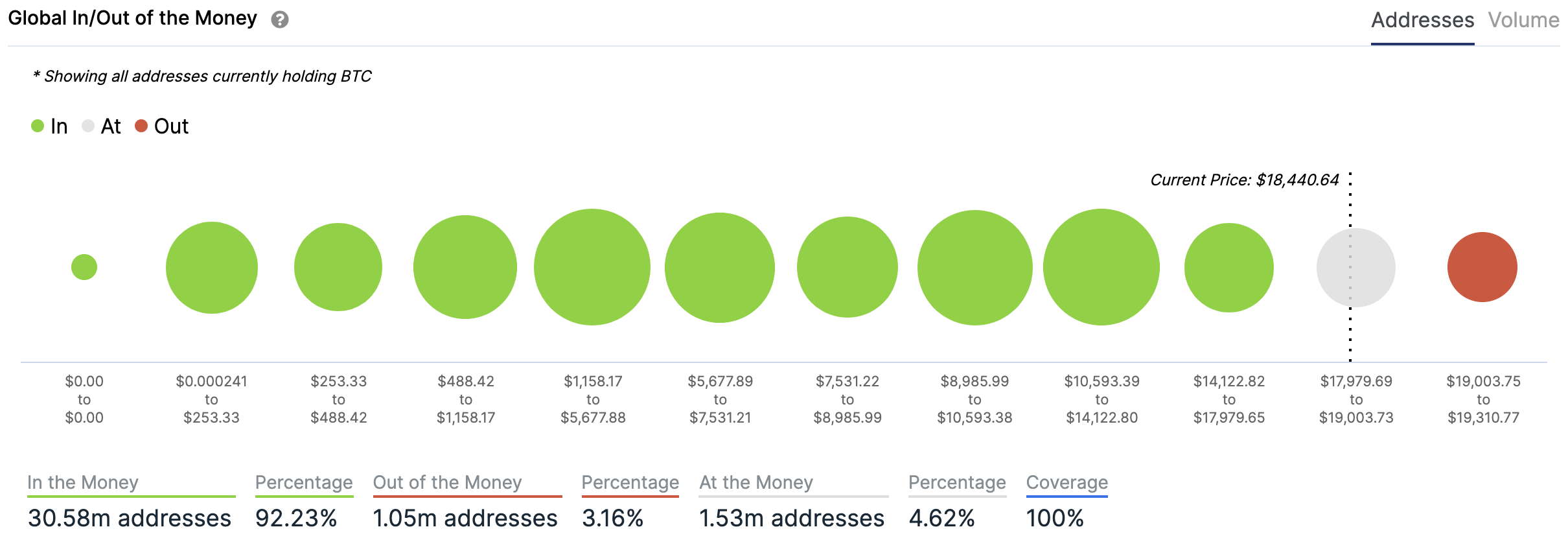Click the In the Money heading
1568x551 pixels.
(83, 482)
